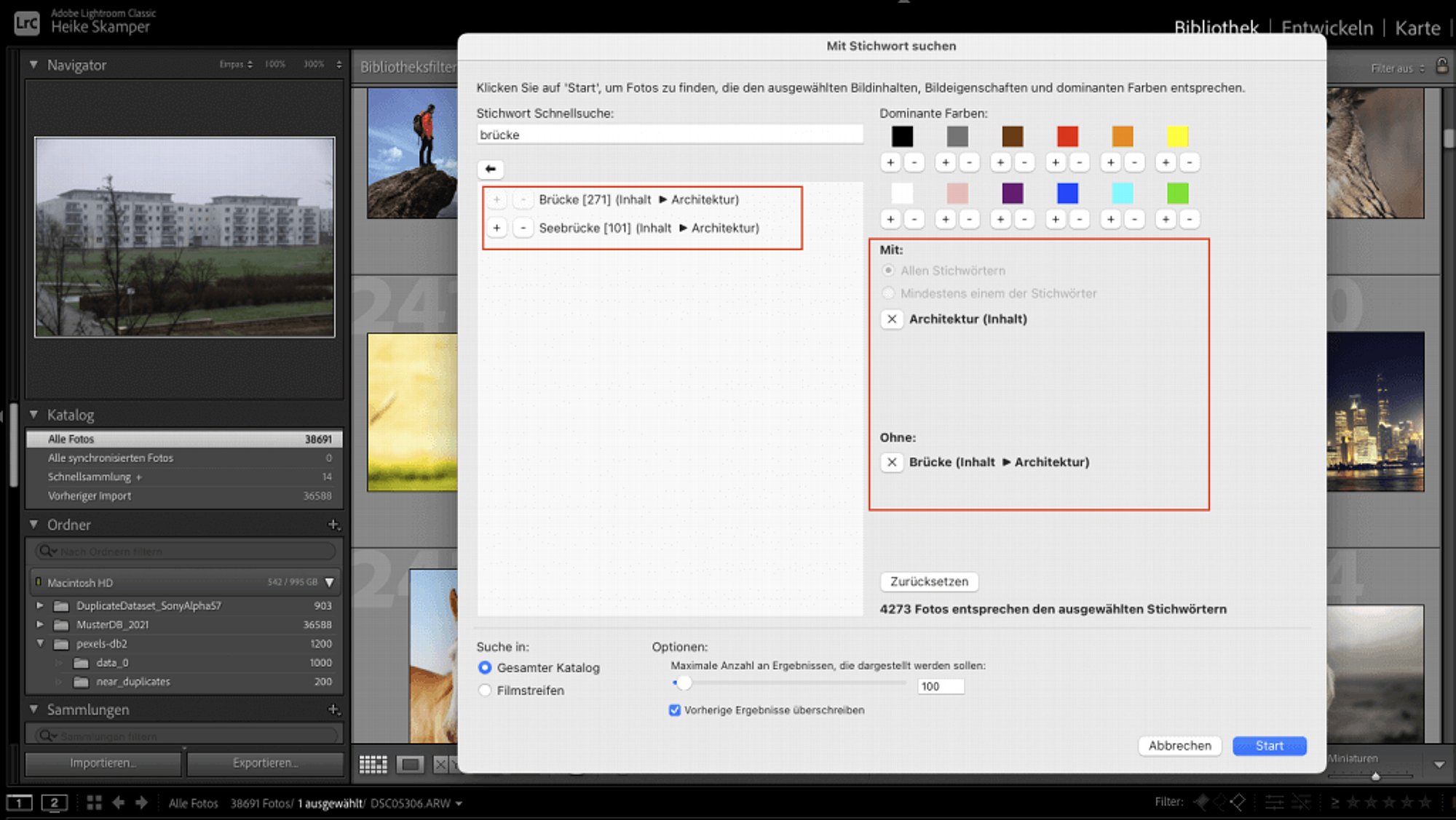
Task: Exclude blue dominant color with minus
Action: tap(1080, 219)
